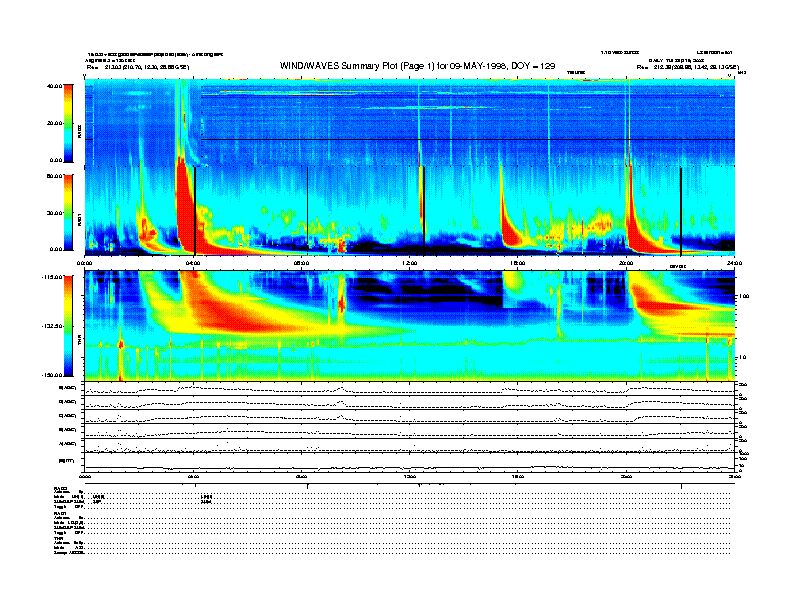Click the 20:00 time label below the RAD1 panel
Screen dimensions: 792x612
tap(626, 263)
